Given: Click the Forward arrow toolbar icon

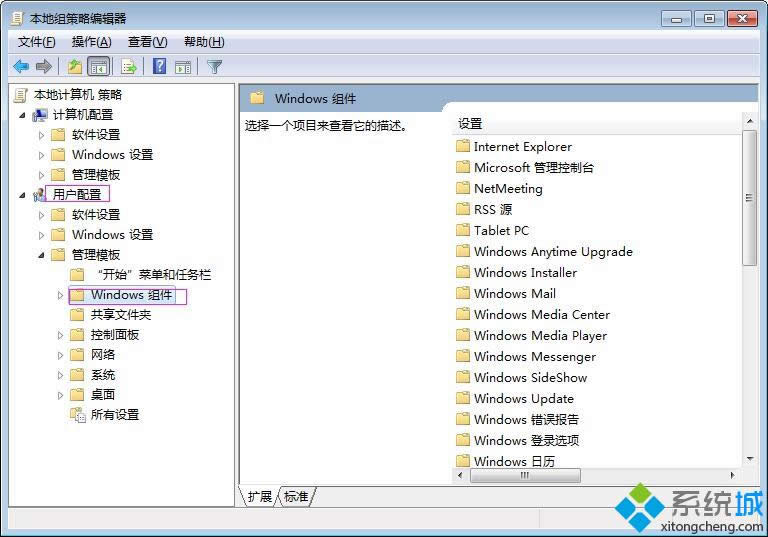Looking at the screenshot, I should coord(44,66).
